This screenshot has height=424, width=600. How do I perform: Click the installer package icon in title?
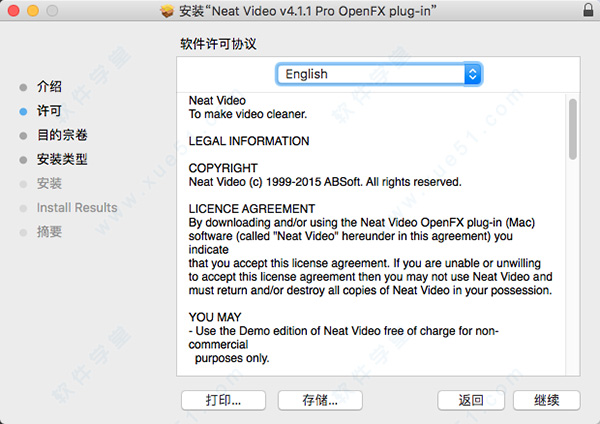(167, 11)
